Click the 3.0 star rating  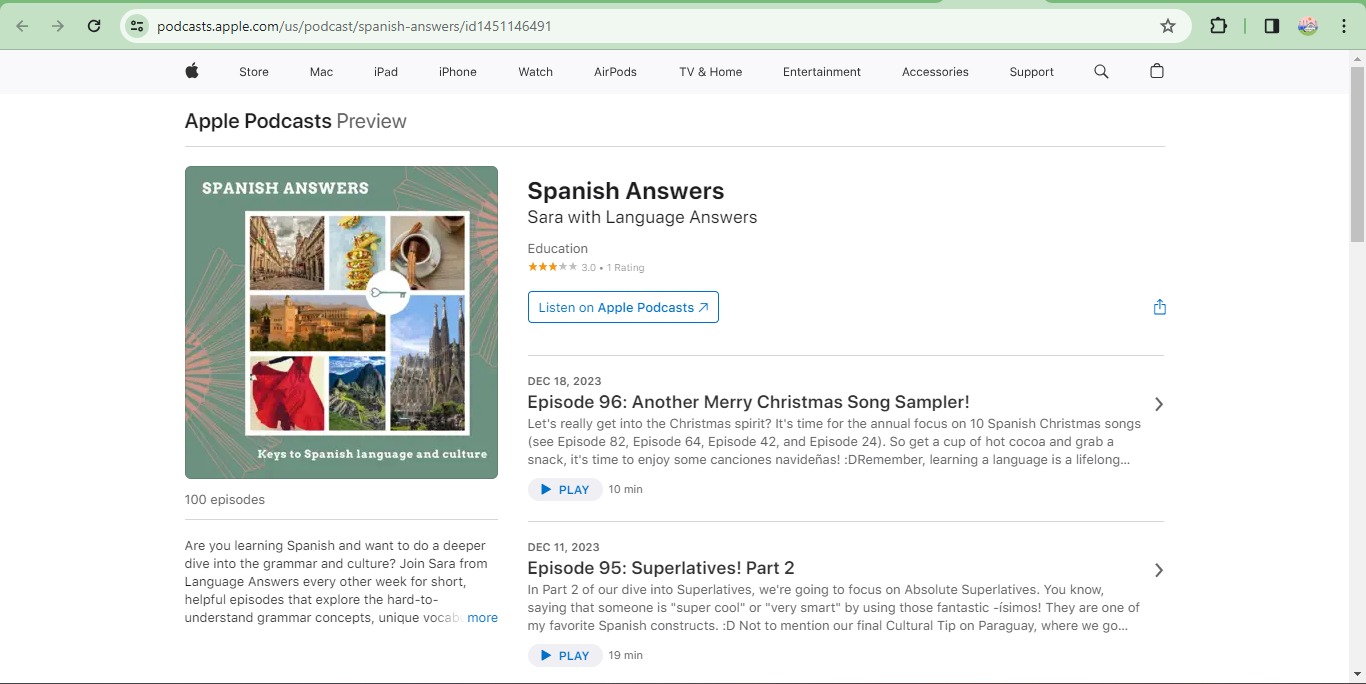pyautogui.click(x=586, y=267)
